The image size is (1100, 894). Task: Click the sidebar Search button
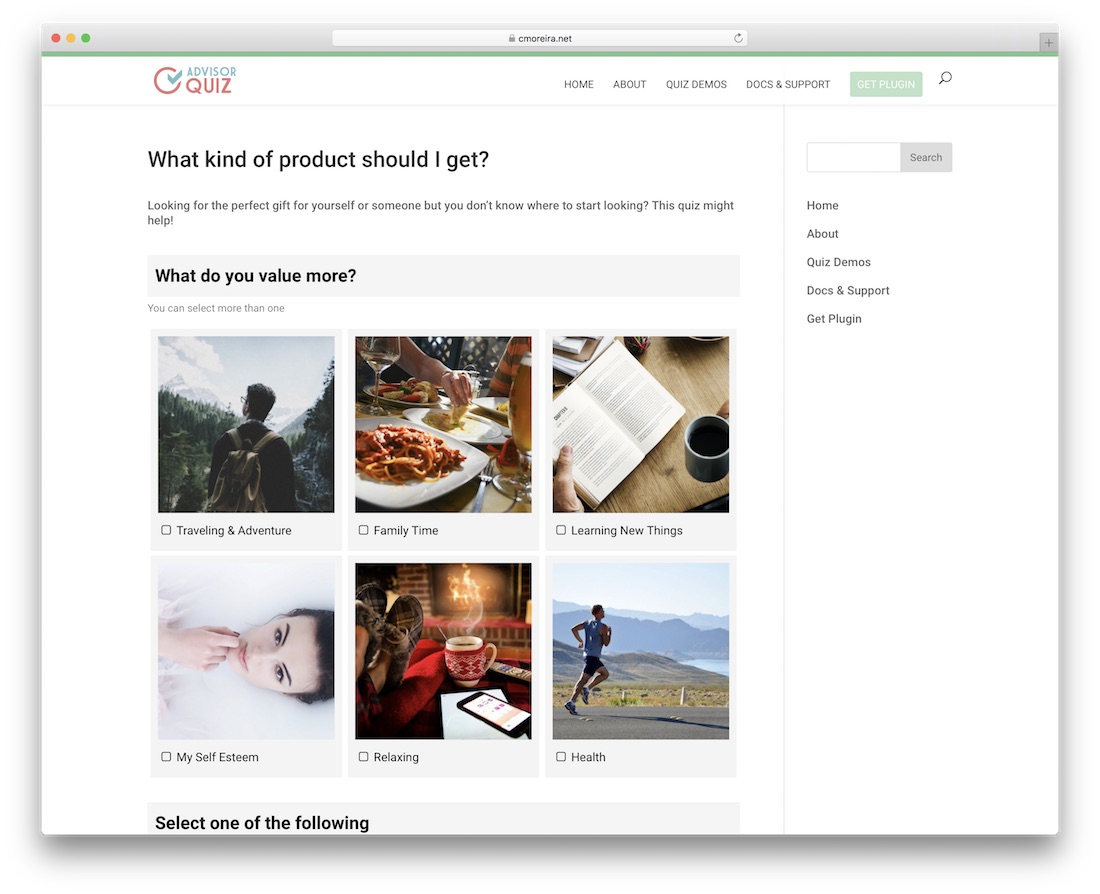click(926, 157)
